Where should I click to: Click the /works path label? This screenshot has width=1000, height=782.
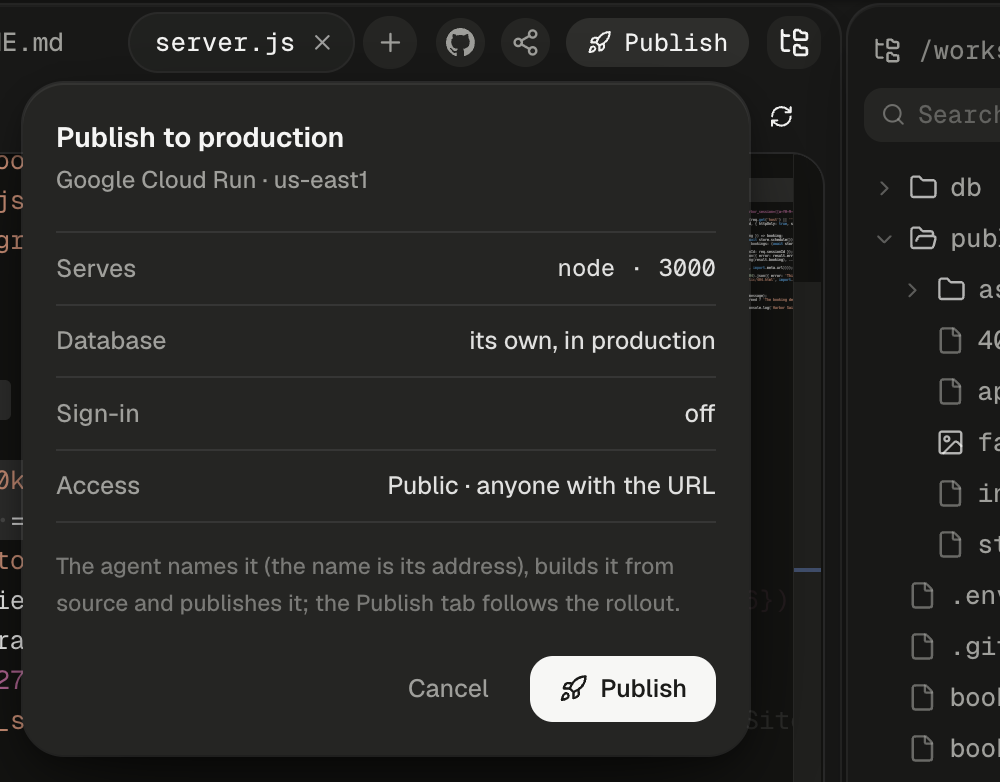(x=960, y=50)
